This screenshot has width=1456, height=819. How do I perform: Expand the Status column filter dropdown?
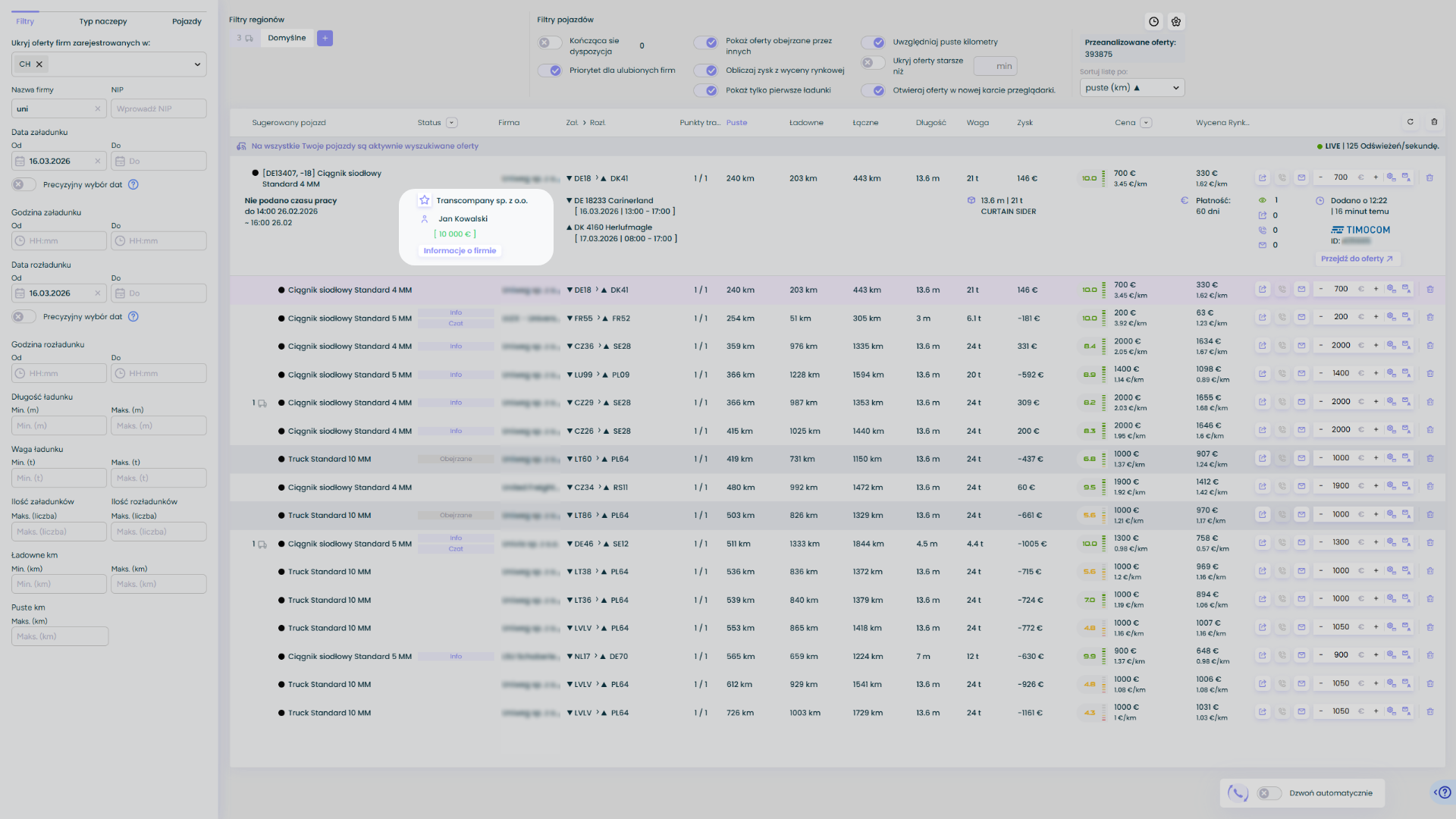[452, 123]
